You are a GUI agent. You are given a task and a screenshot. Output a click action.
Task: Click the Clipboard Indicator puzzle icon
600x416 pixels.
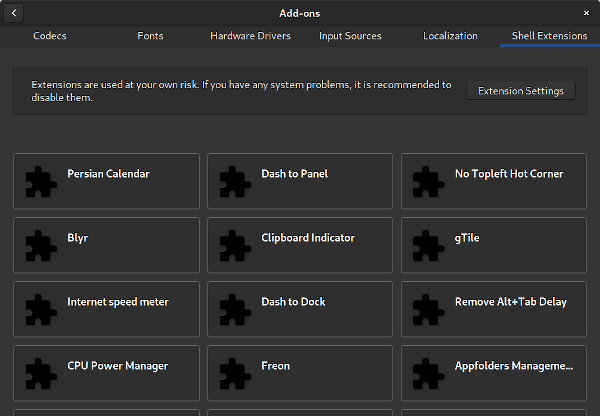(x=235, y=245)
